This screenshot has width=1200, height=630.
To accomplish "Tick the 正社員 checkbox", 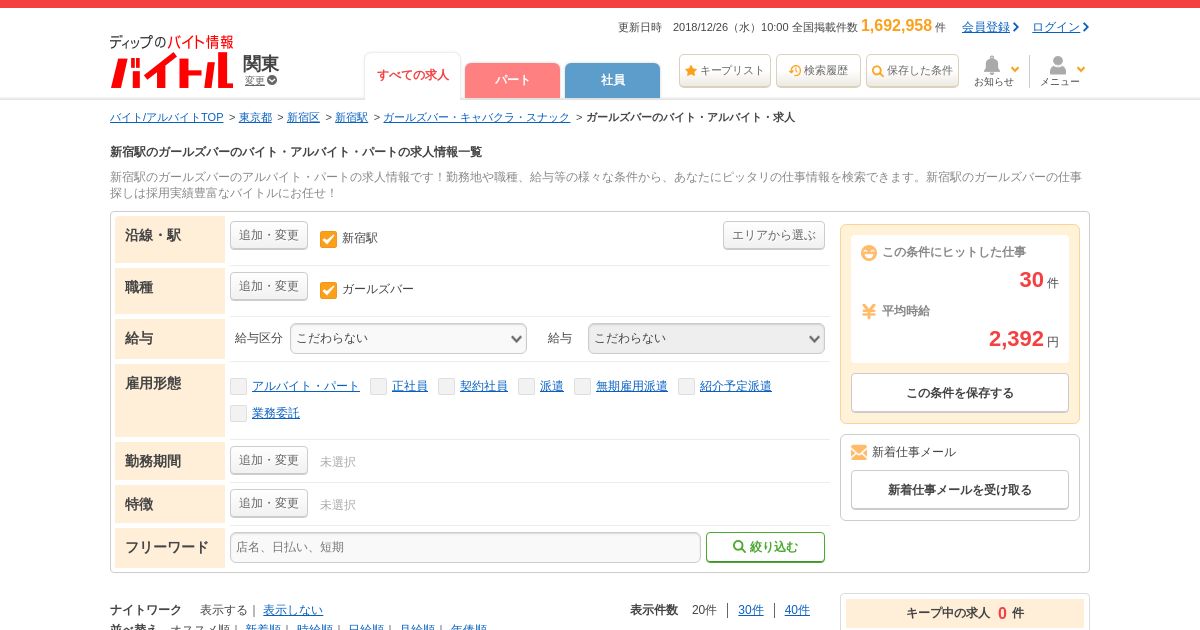I will [x=378, y=386].
